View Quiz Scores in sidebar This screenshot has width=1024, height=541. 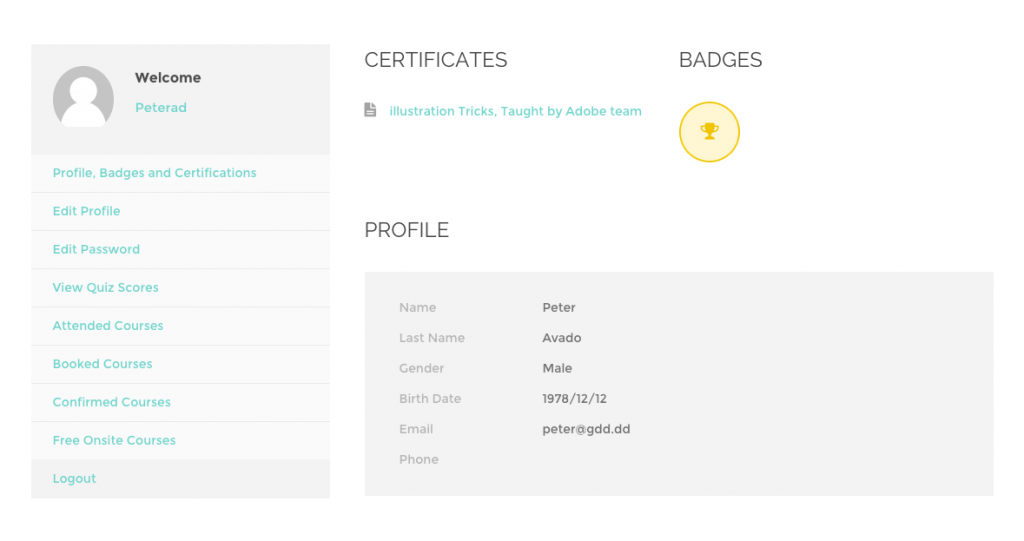click(105, 287)
